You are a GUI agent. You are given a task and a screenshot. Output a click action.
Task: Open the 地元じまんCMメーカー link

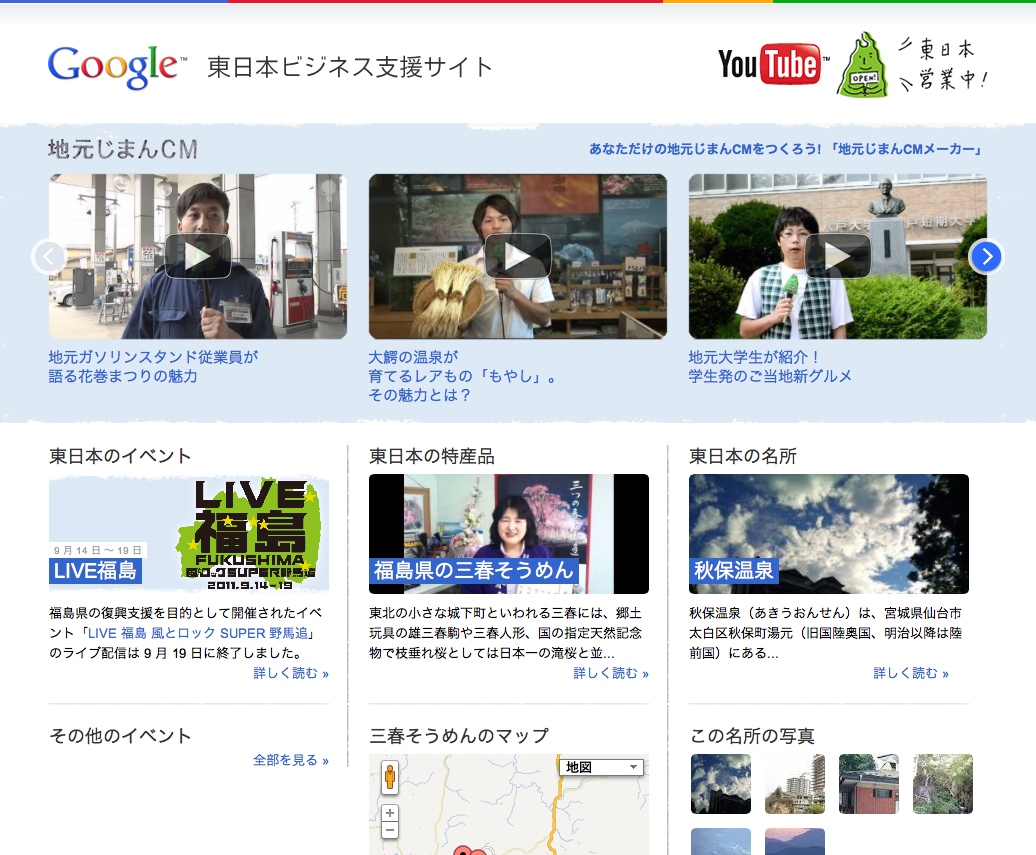pyautogui.click(x=785, y=149)
